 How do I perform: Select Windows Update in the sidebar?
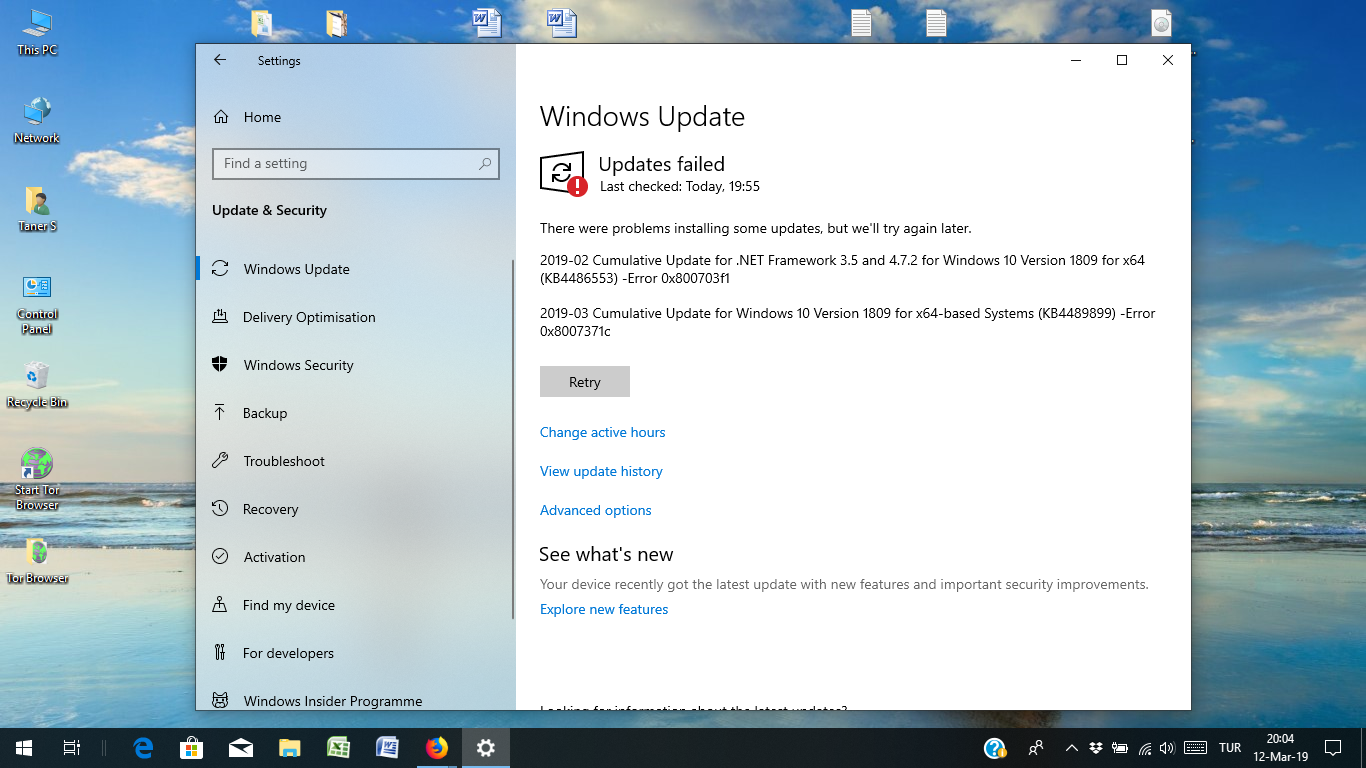[355, 269]
